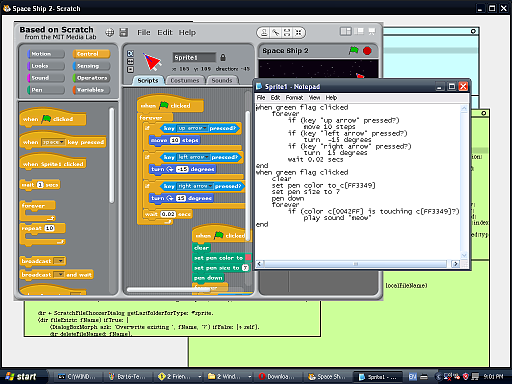Select the Sensing block category
The image size is (512, 384).
(x=91, y=66)
